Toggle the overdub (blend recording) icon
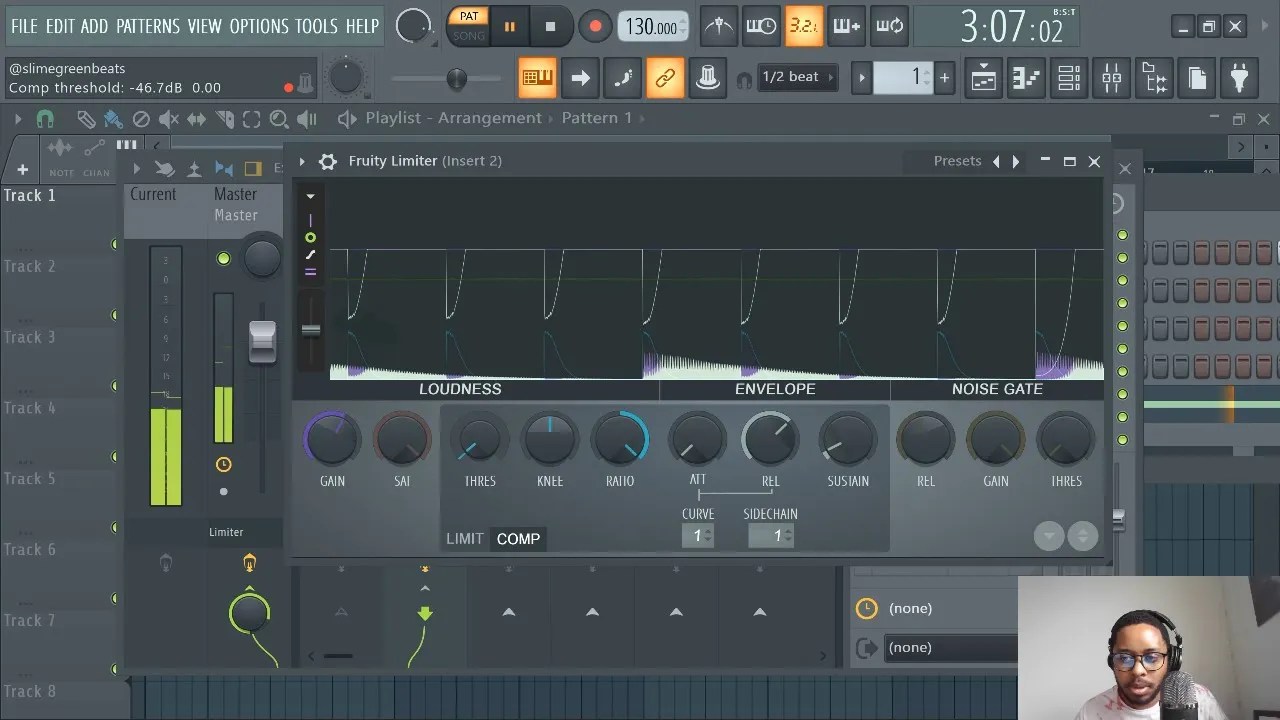 tap(847, 27)
